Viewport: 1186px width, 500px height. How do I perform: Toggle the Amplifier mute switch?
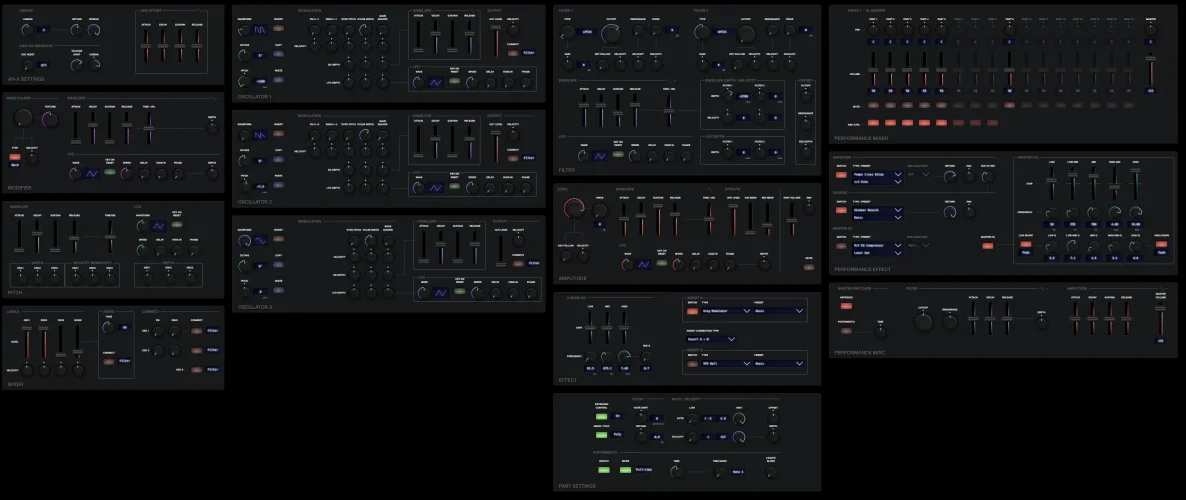806,266
